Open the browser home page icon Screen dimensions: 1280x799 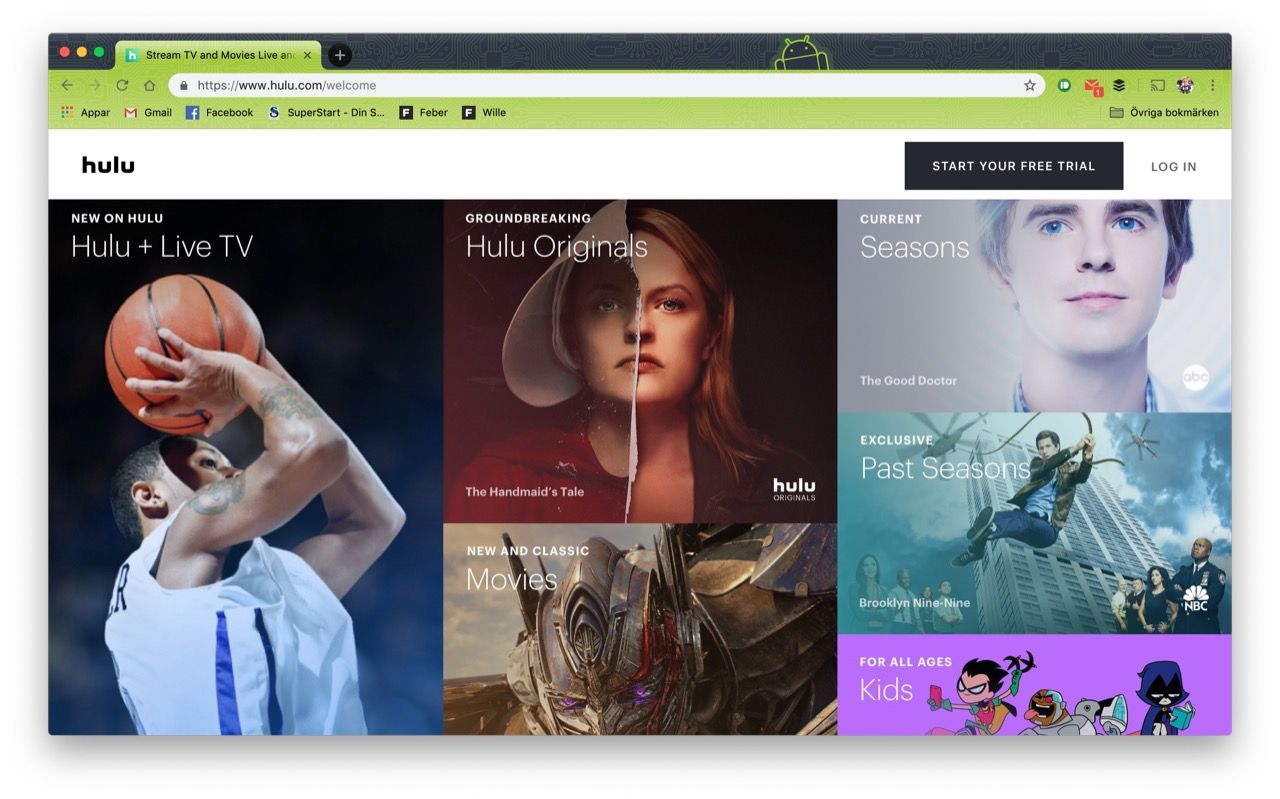[150, 86]
